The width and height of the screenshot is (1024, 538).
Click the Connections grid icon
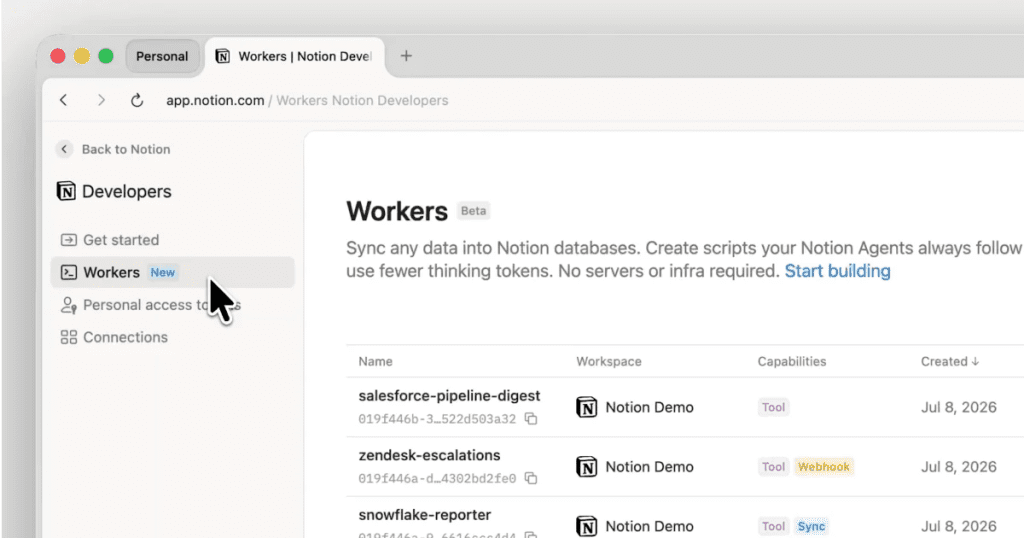69,337
